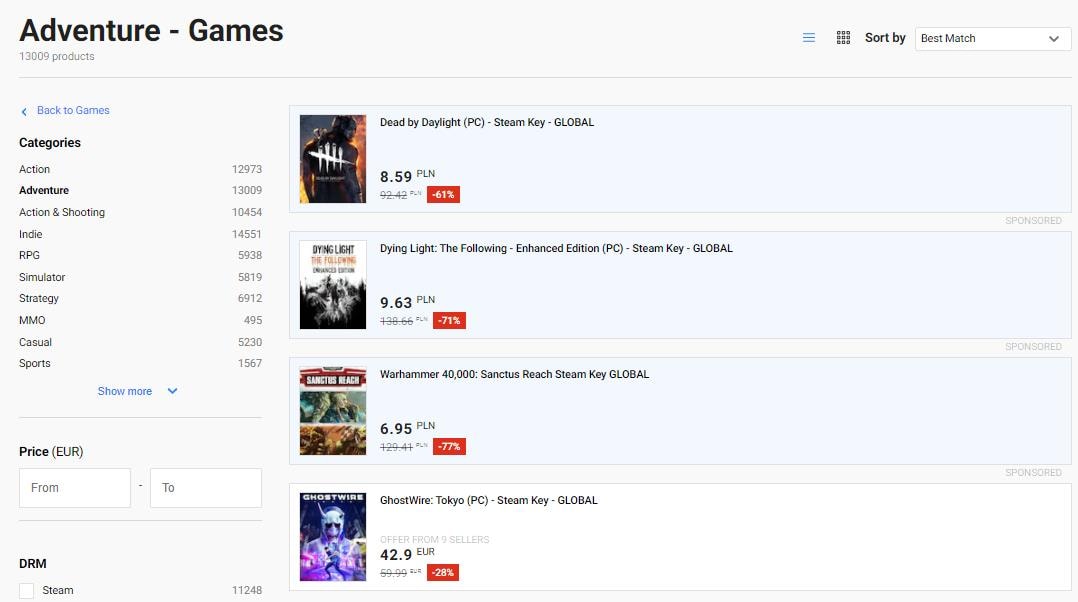
Task: Choose the RPG category filter
Action: (30, 255)
